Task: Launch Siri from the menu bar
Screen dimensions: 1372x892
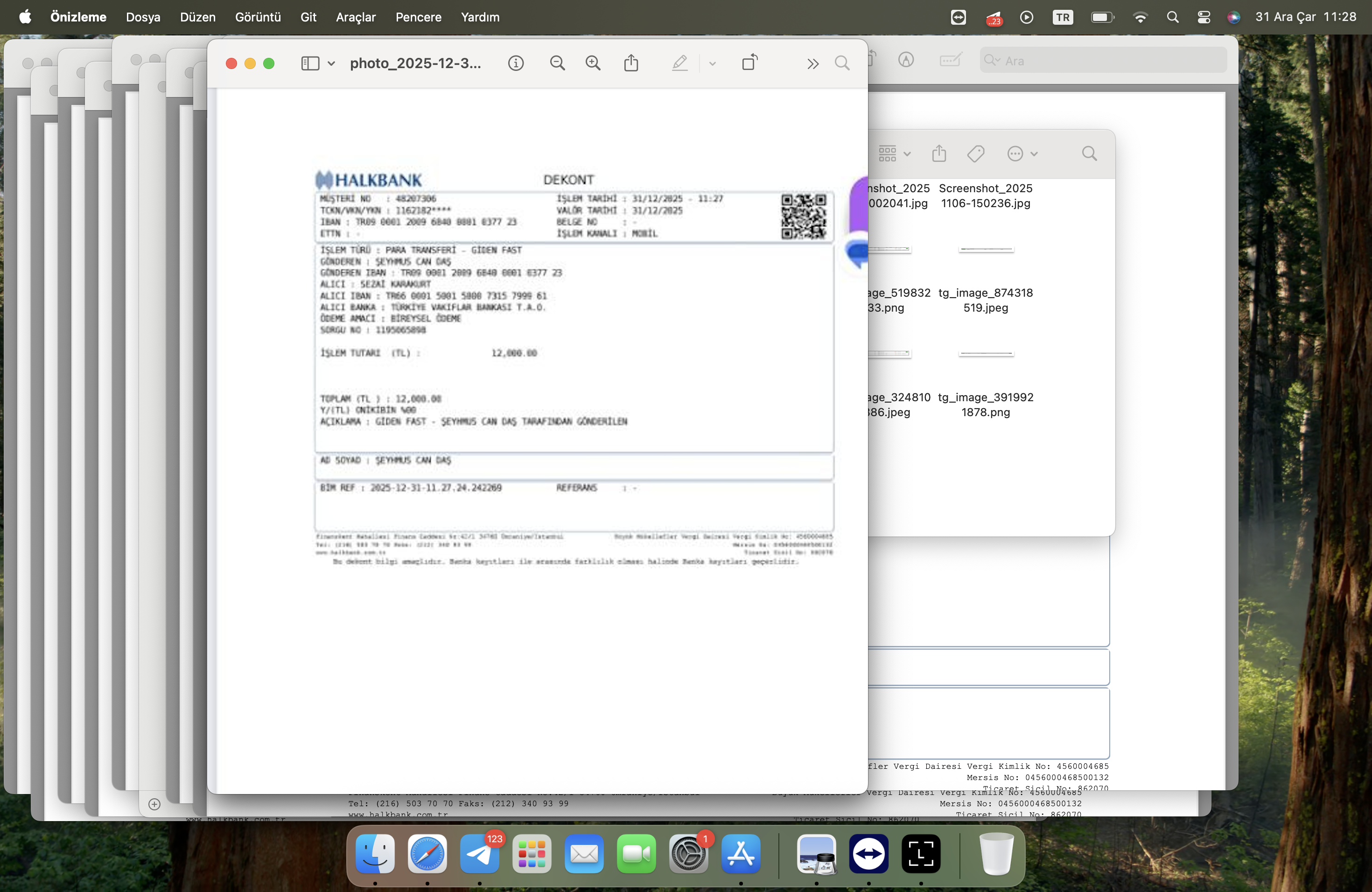Action: point(1234,17)
